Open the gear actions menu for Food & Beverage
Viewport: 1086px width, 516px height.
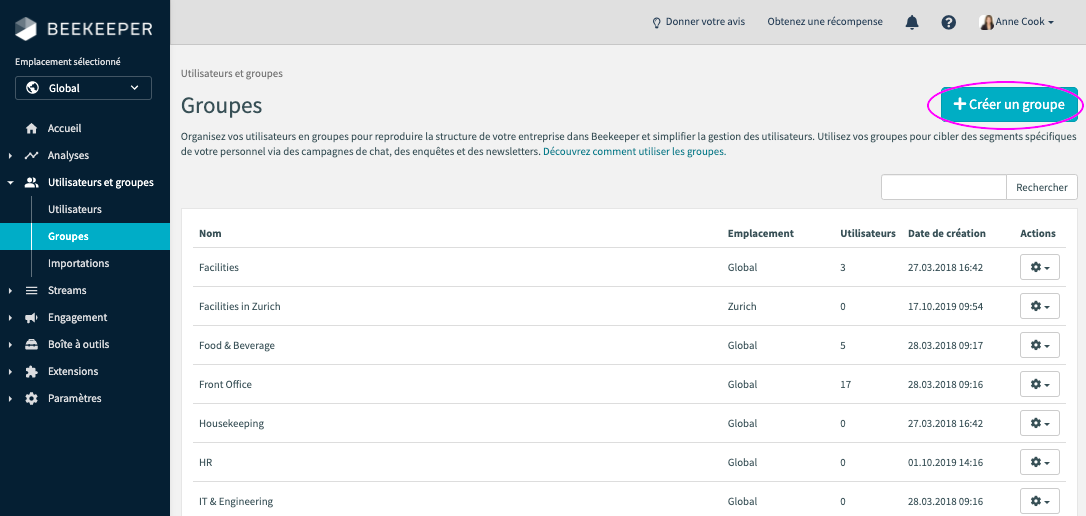coord(1040,345)
